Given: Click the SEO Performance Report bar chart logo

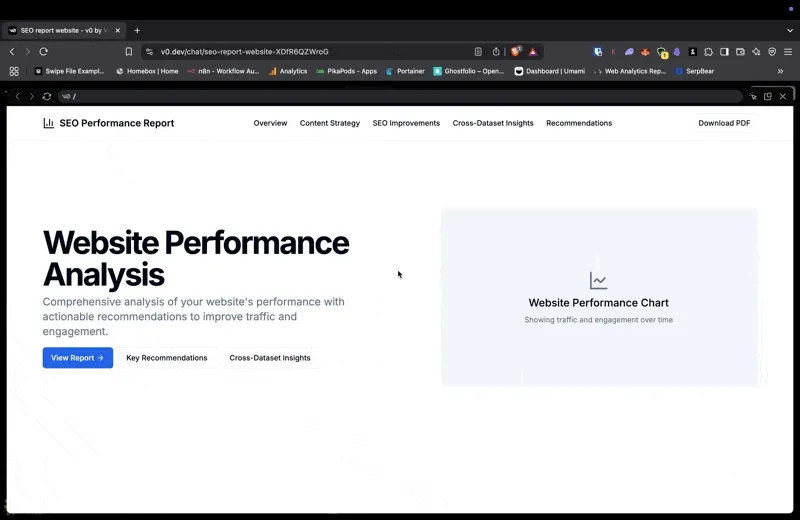Looking at the screenshot, I should [49, 123].
